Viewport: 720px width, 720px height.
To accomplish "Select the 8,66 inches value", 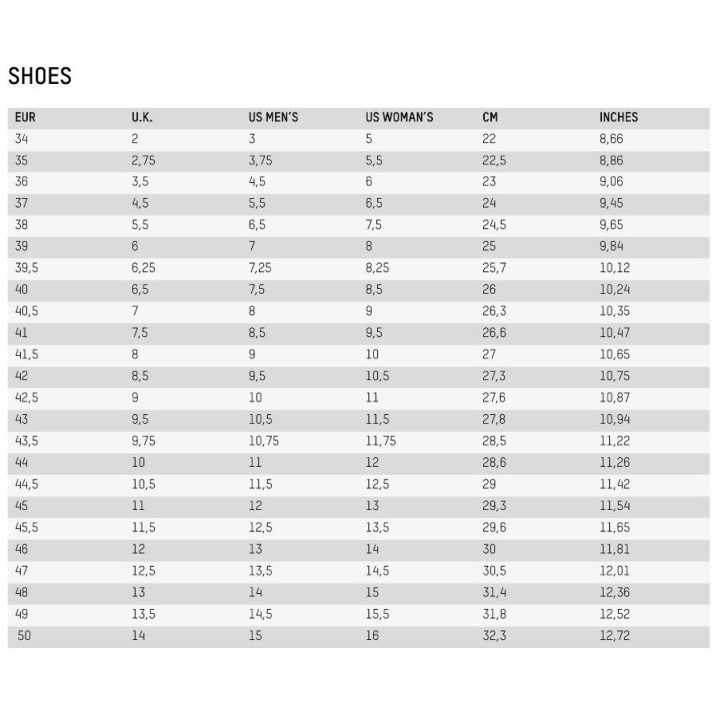I will click(x=611, y=139).
